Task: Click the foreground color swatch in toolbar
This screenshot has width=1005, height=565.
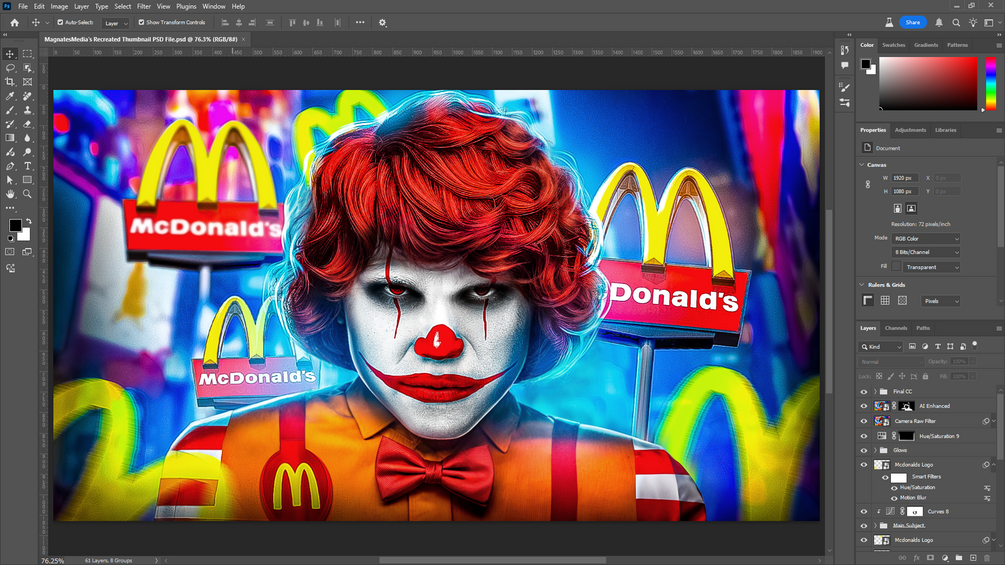Action: pos(15,225)
